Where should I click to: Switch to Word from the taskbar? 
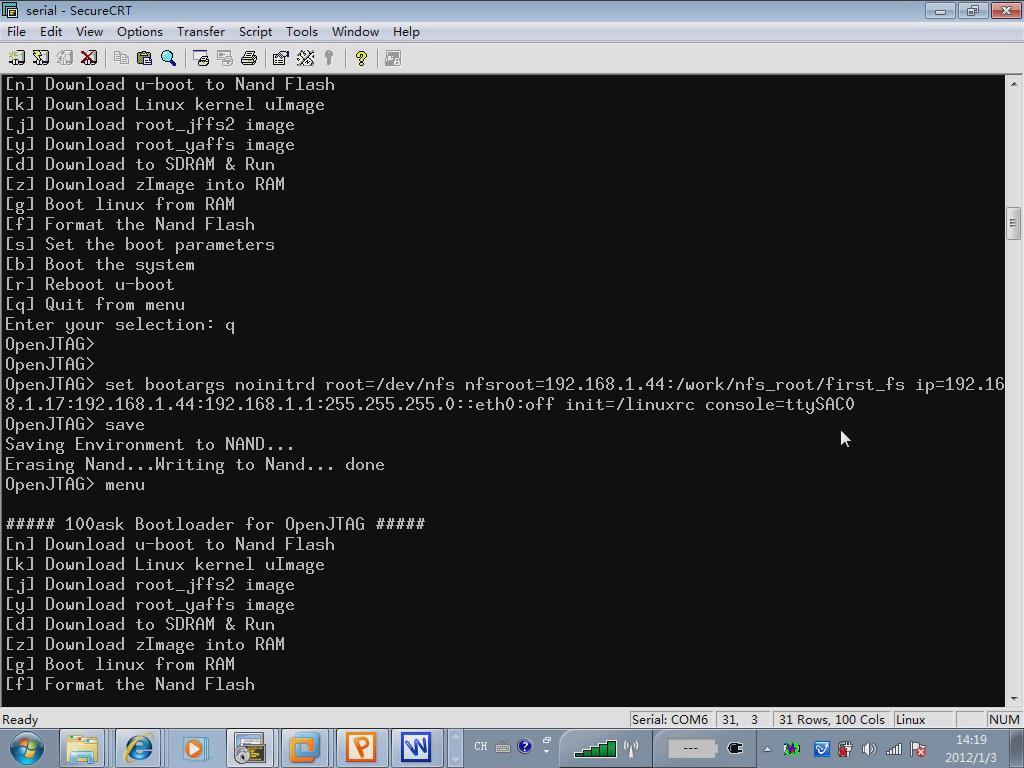coord(416,748)
